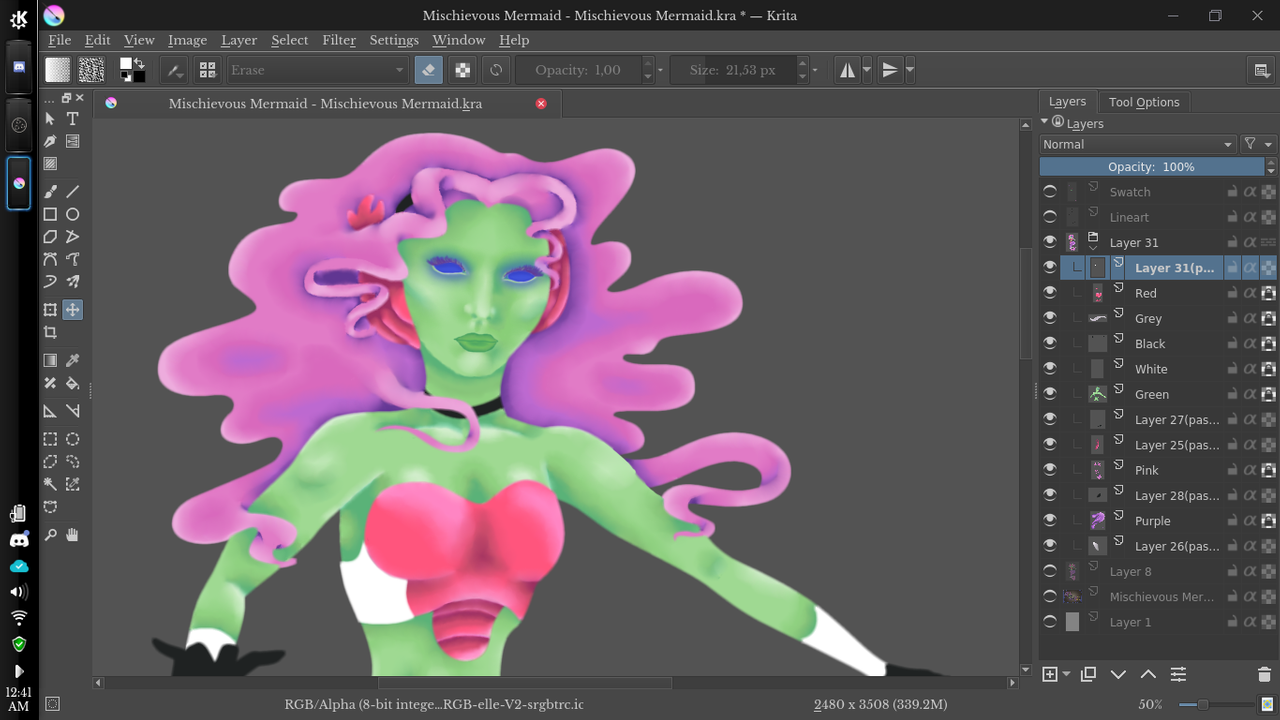Switch to the Tool Options tab
This screenshot has width=1280, height=720.
pyautogui.click(x=1144, y=101)
